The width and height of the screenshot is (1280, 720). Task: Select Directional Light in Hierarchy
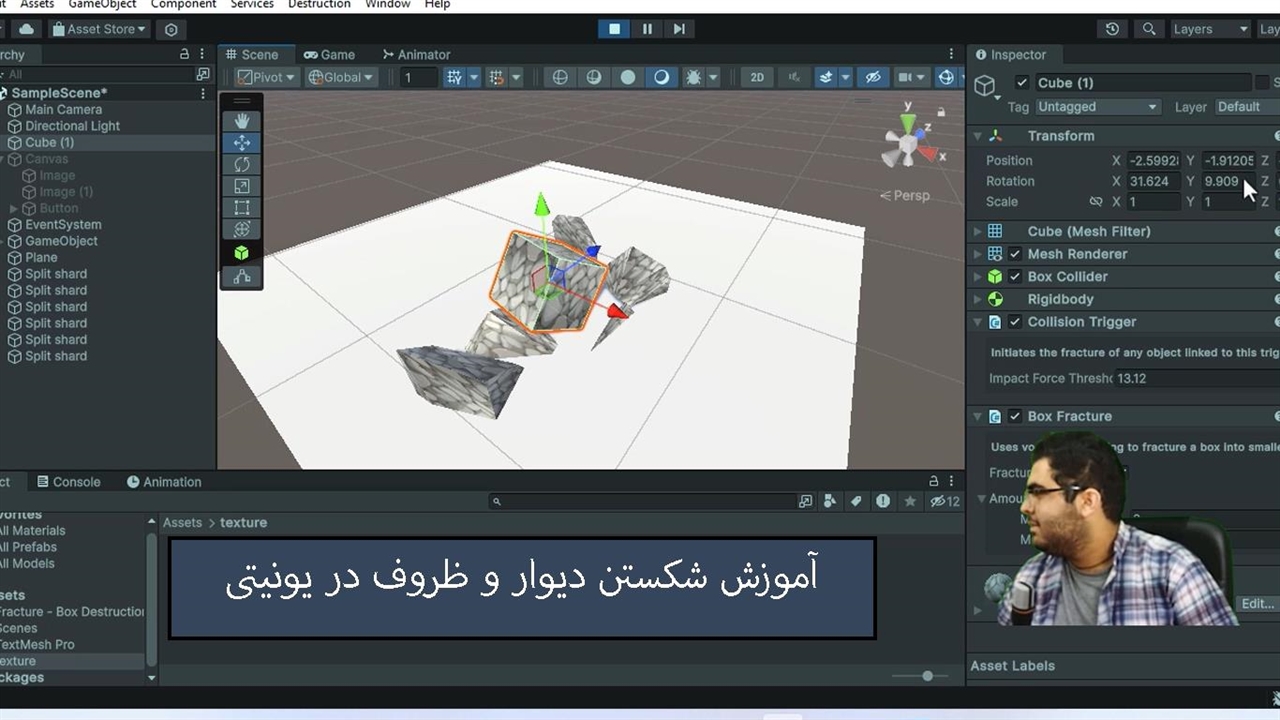72,126
